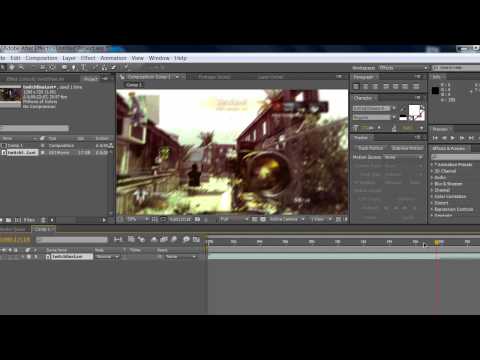Click right text alignment icon
Image resolution: width=480 pixels, height=360 pixels.
coord(375,87)
